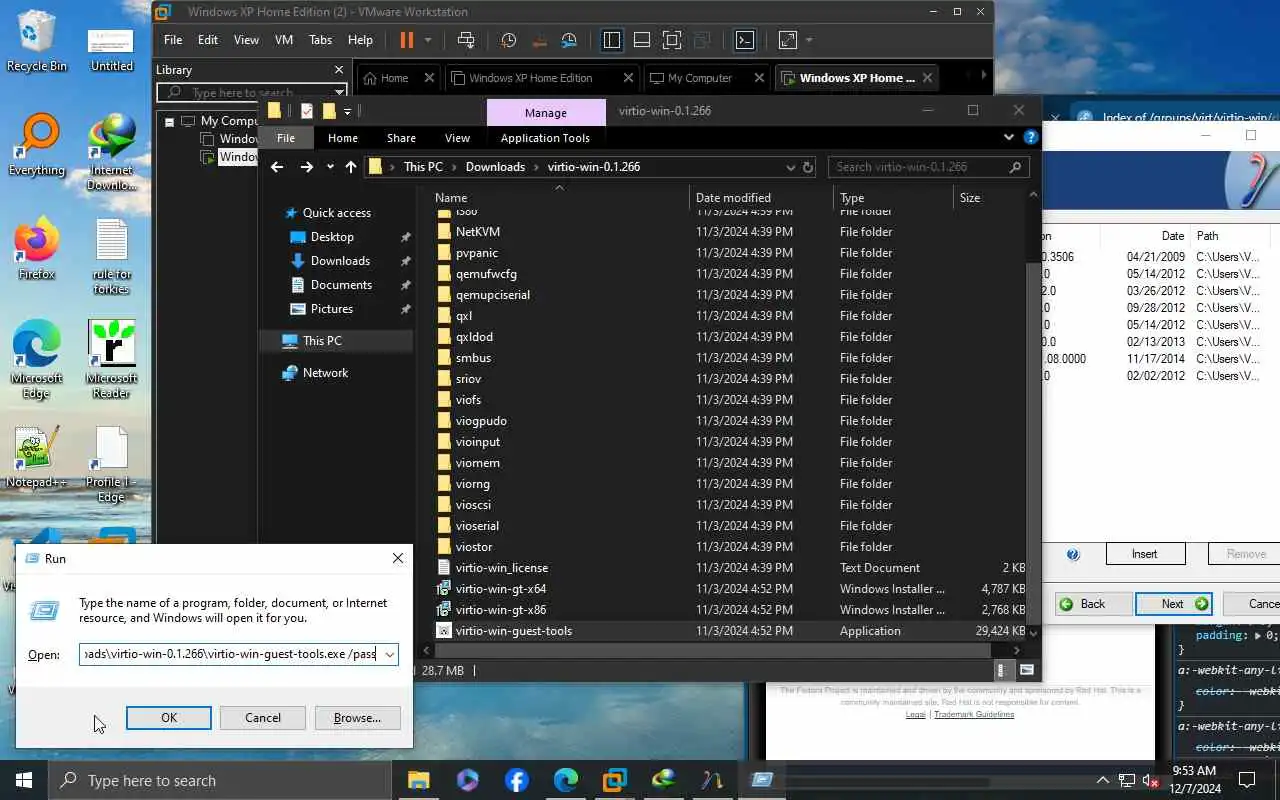This screenshot has width=1280, height=800.
Task: Click OK in Run dialog
Action: click(x=168, y=718)
